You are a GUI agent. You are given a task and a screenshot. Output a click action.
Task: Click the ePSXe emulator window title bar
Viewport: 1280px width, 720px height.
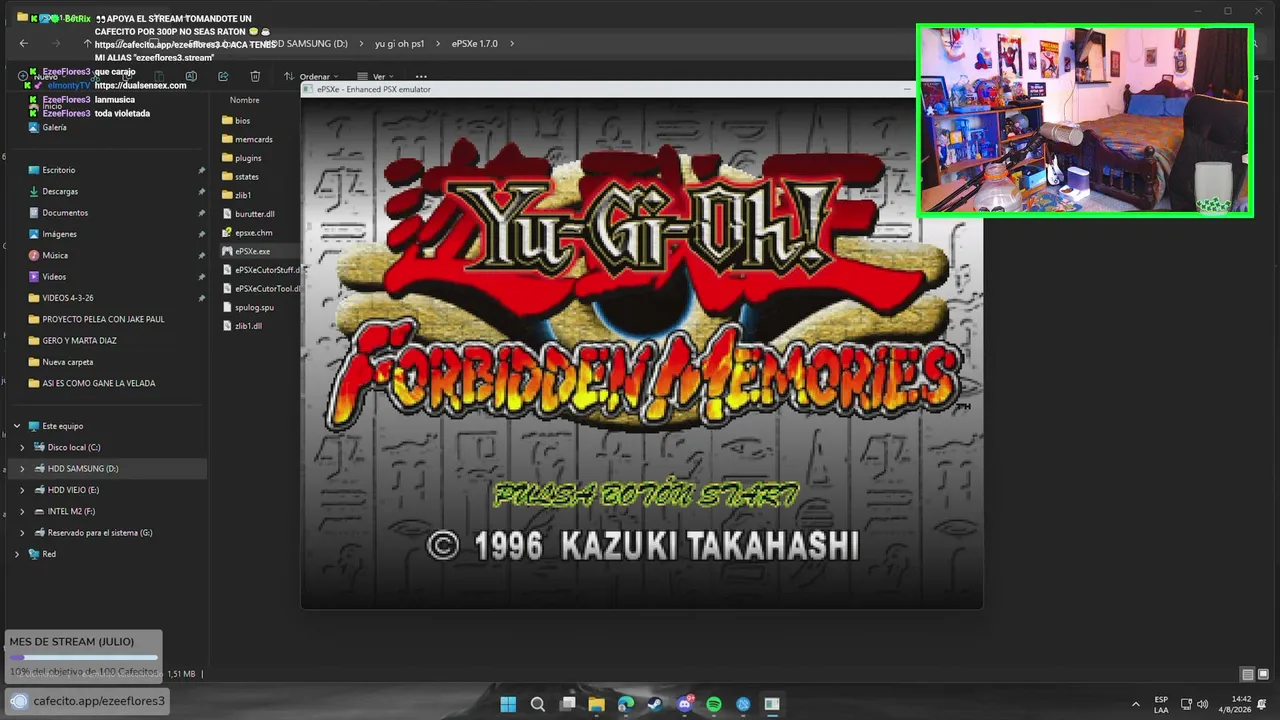click(608, 89)
